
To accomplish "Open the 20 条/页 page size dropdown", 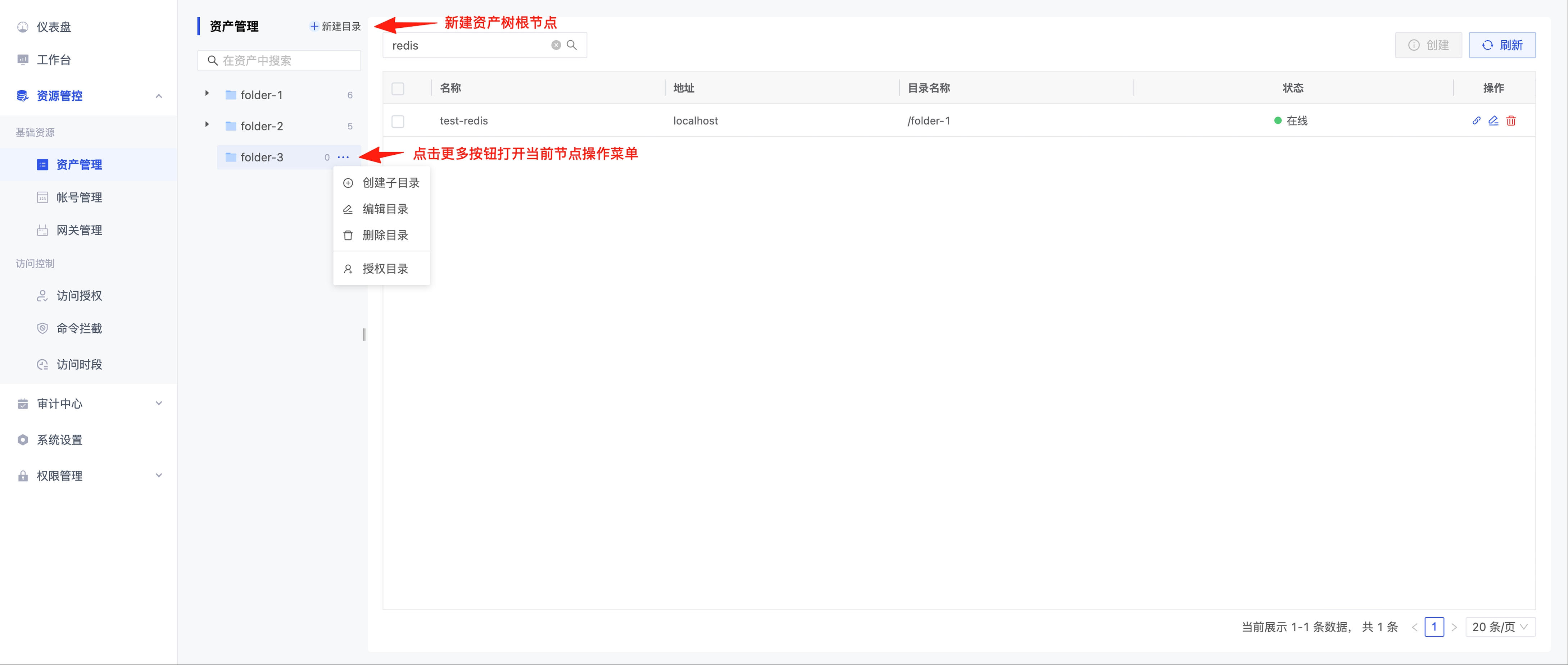I will (x=1500, y=627).
